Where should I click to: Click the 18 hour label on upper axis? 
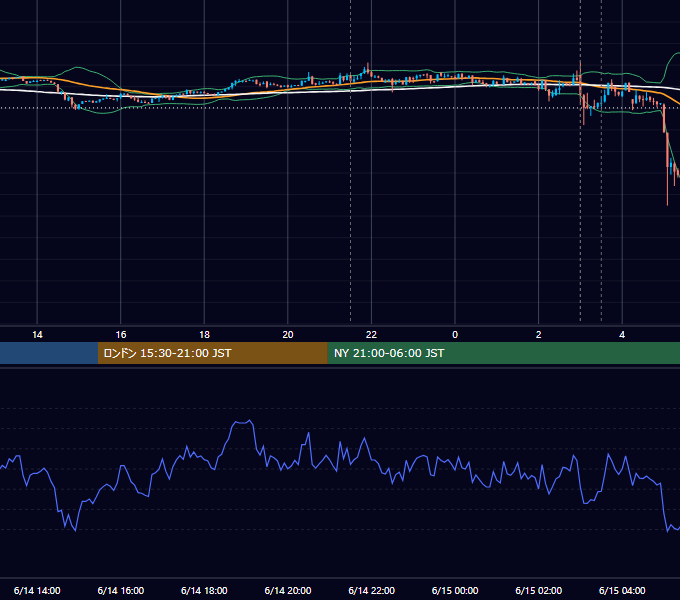coord(204,335)
